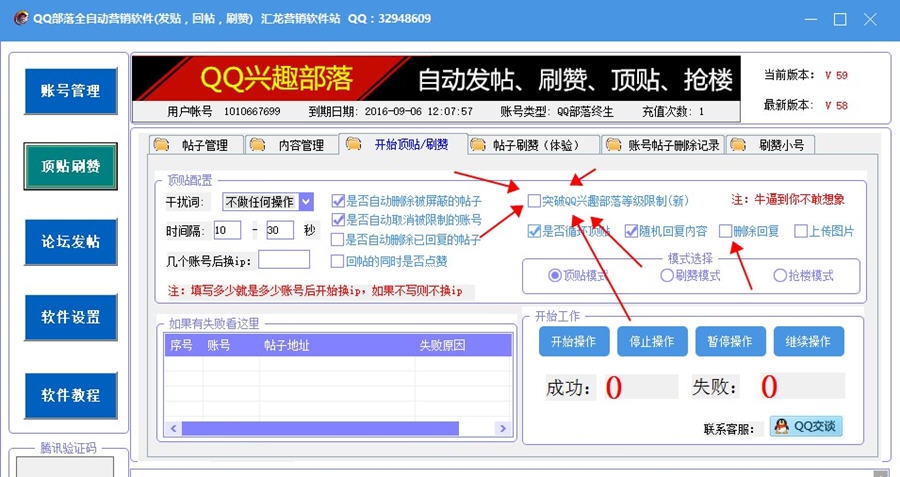Click the folder icon on 帖子管理 tab

161,145
